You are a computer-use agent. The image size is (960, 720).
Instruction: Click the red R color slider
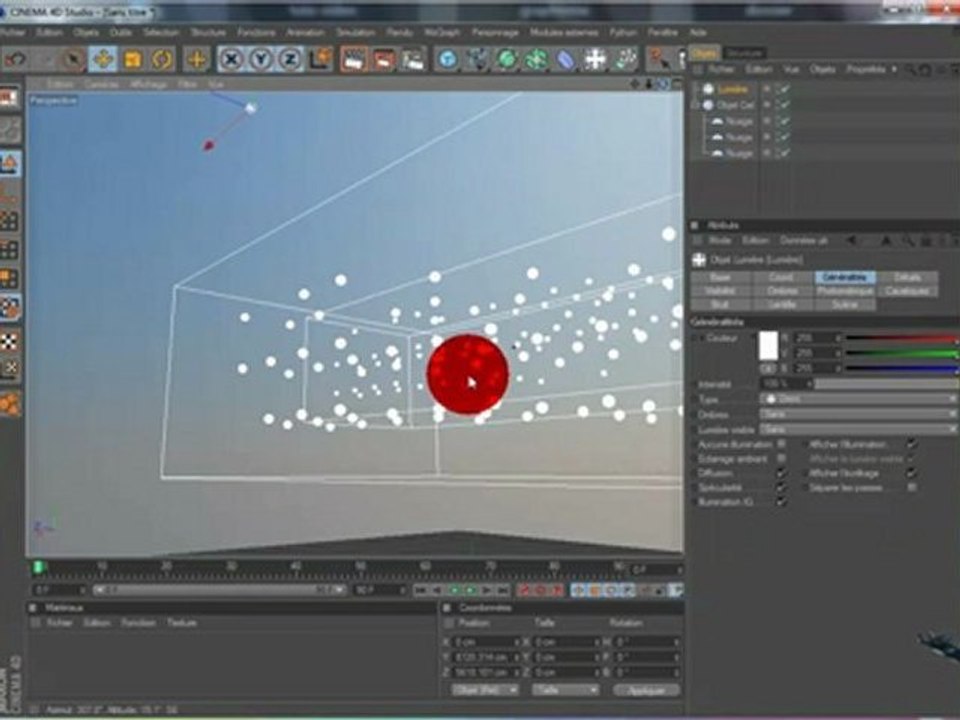(x=901, y=338)
